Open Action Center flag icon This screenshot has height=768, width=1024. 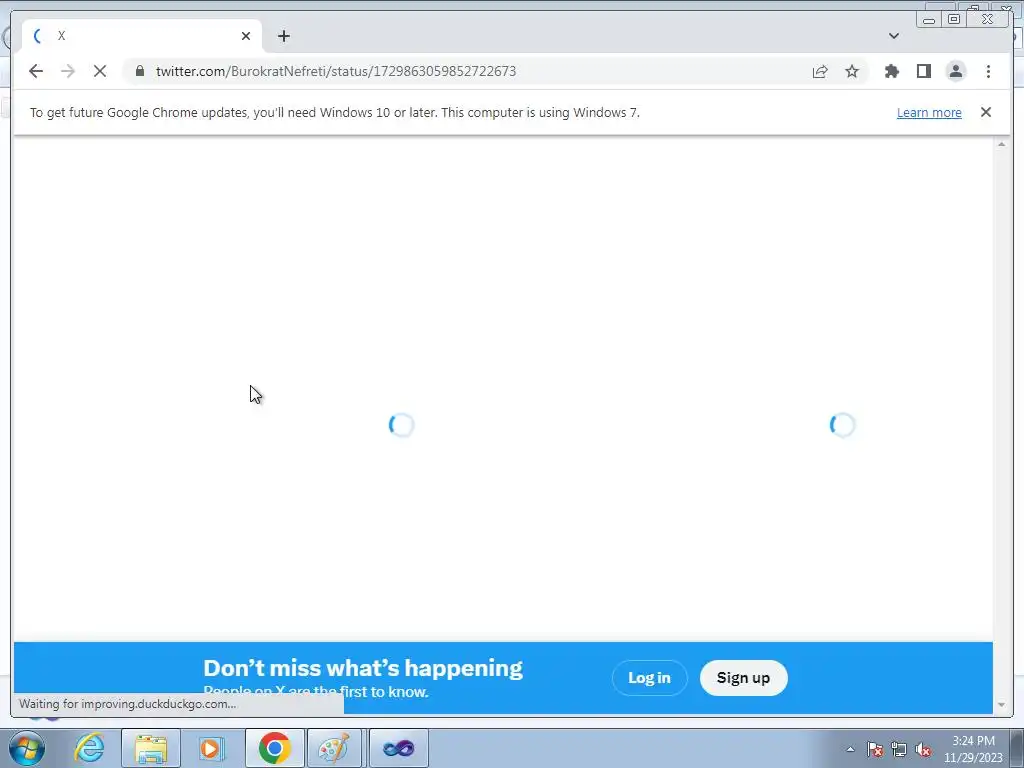(875, 750)
